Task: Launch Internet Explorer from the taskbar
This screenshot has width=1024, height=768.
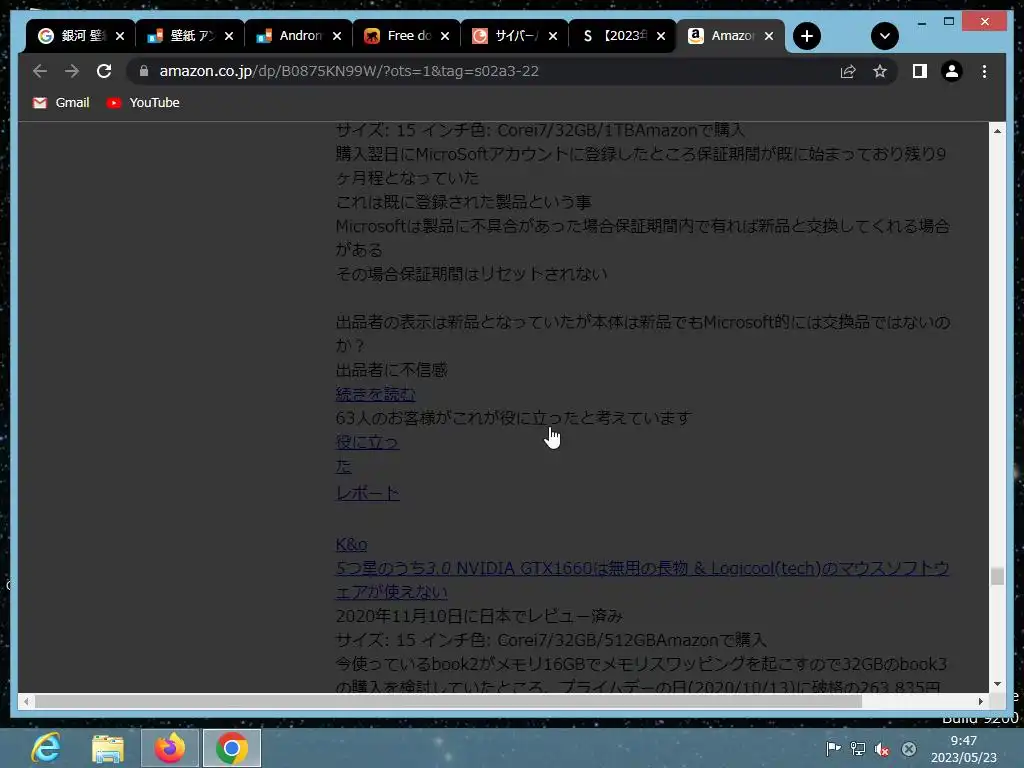Action: pos(46,748)
